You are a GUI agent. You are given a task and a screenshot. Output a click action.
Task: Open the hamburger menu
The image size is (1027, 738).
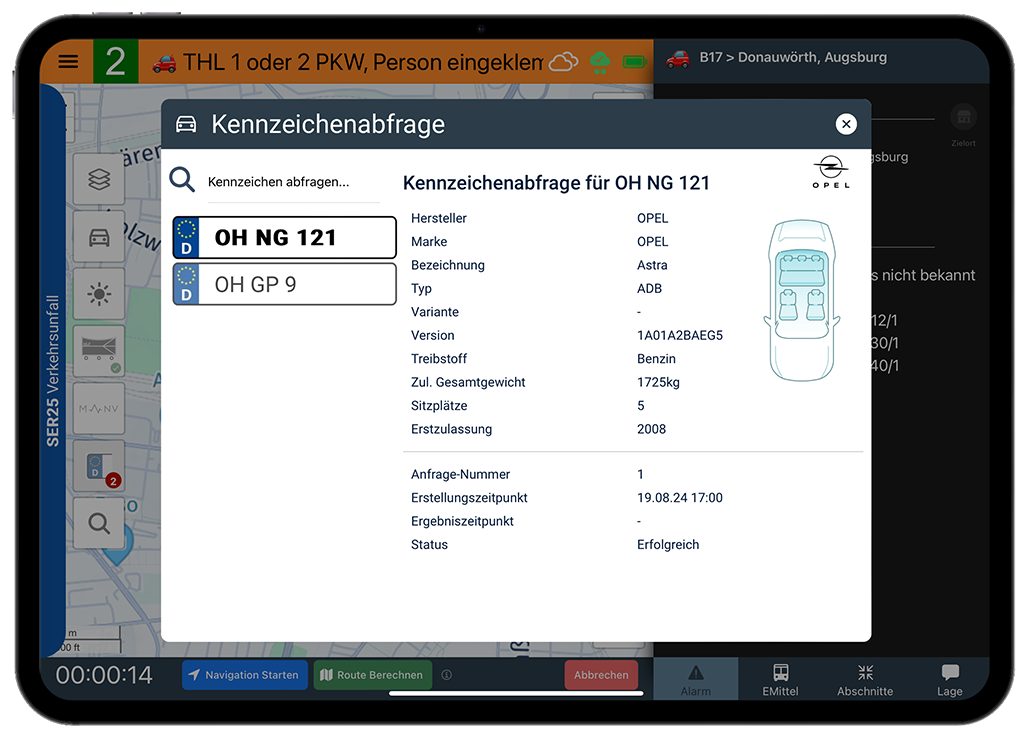coord(68,62)
